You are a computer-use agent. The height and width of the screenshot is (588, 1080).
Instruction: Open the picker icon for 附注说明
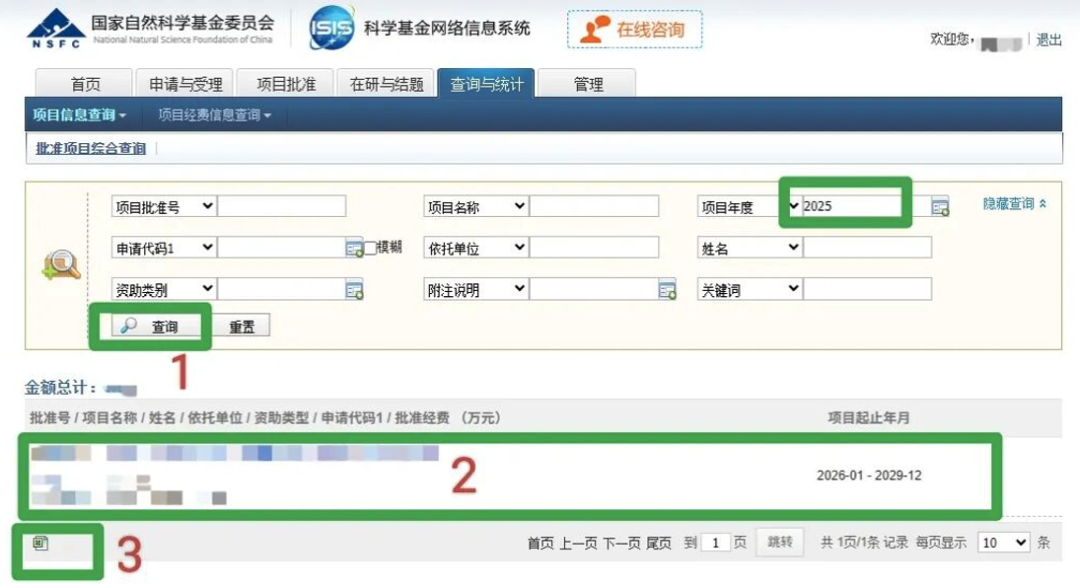(667, 291)
